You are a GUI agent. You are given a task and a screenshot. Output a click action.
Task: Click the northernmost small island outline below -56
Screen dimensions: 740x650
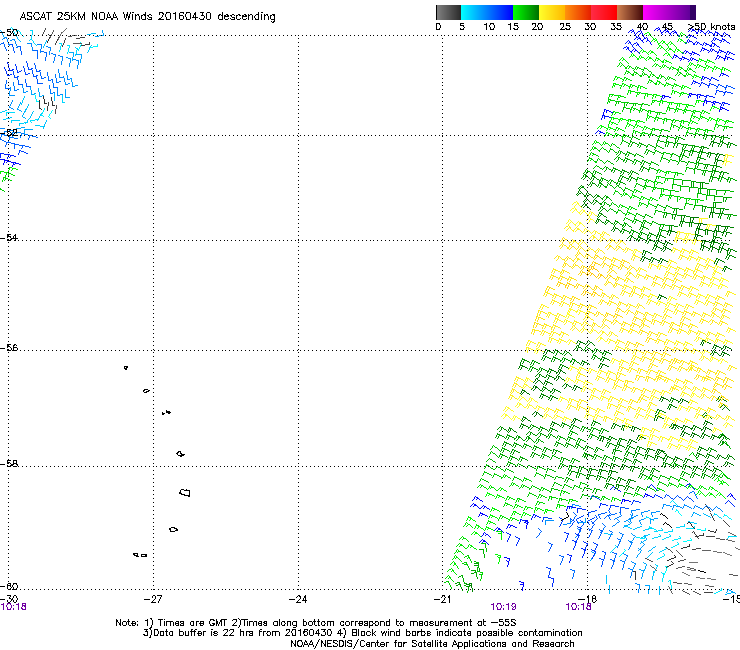pyautogui.click(x=126, y=368)
